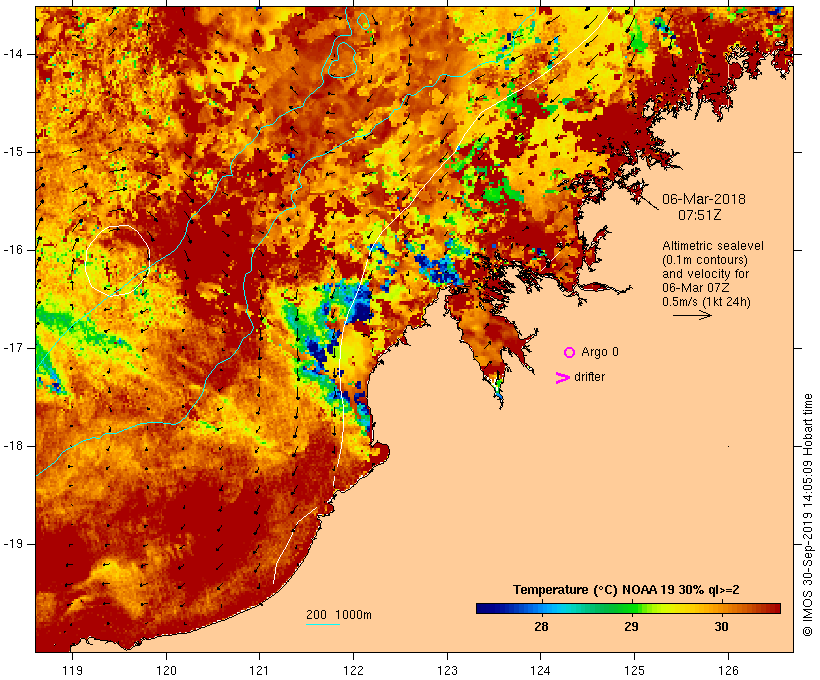Click the longitude label 125
Screen dimensions: 820x680
pos(635,671)
